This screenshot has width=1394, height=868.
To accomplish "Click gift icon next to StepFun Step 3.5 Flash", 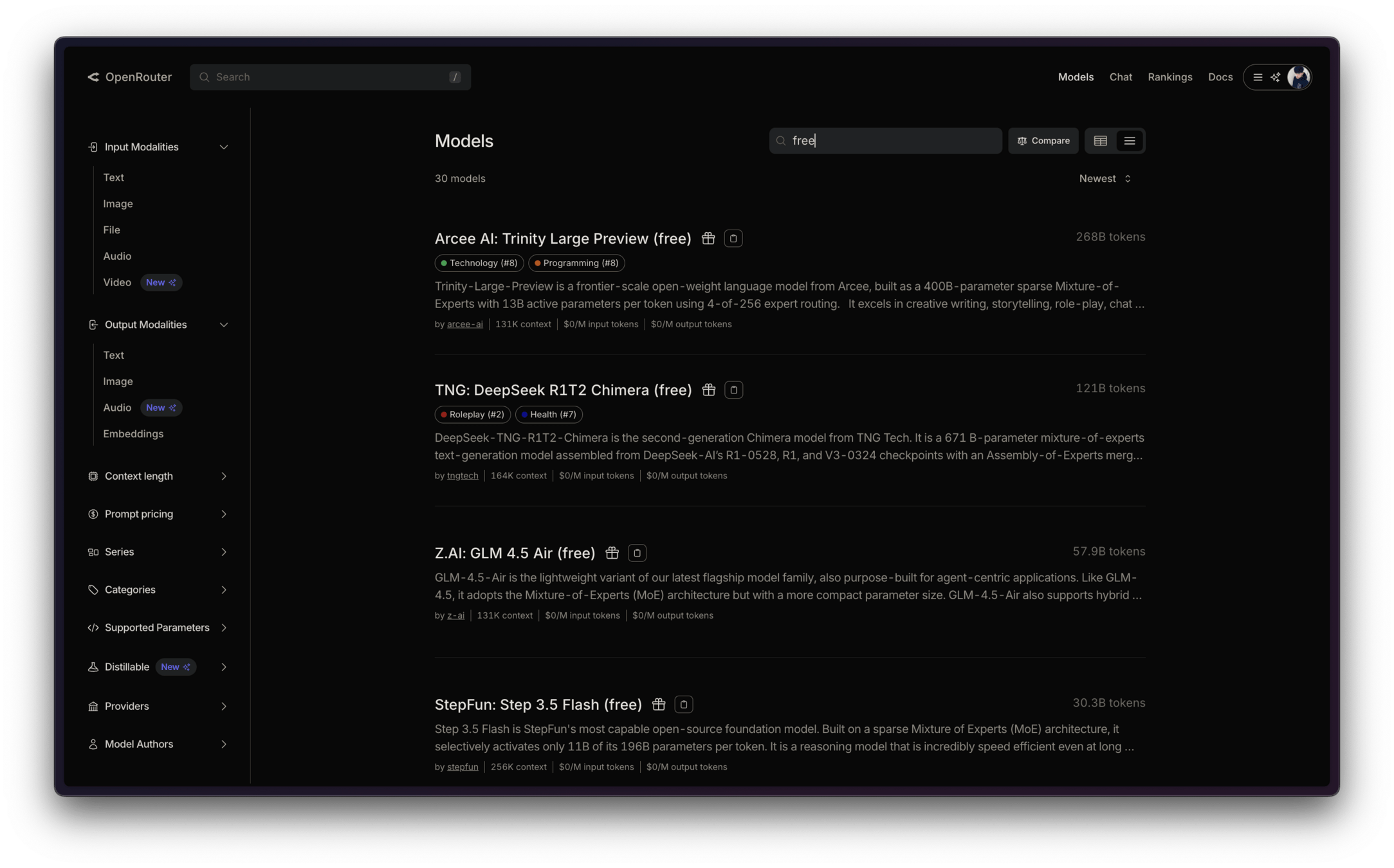I will point(658,705).
